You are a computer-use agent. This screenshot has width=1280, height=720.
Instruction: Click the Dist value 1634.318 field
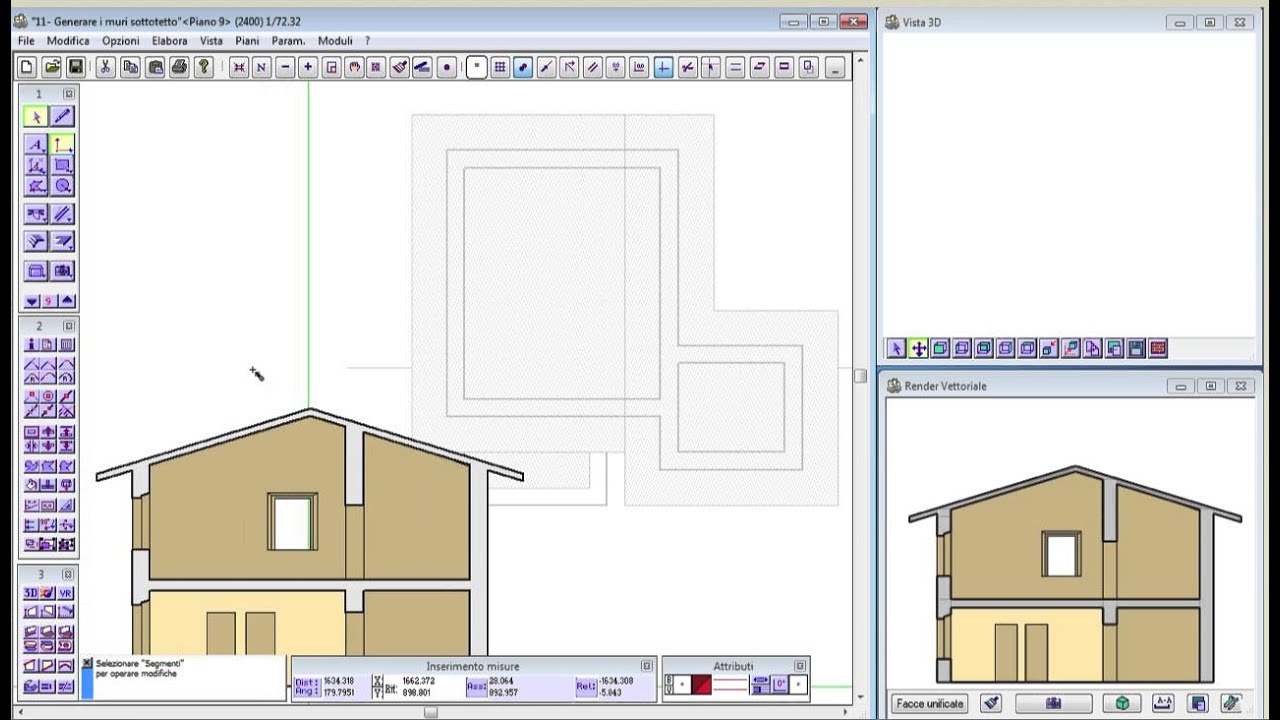click(340, 681)
